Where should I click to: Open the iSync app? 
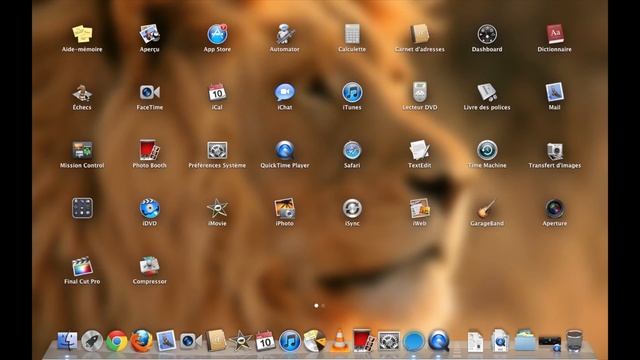[x=352, y=208]
